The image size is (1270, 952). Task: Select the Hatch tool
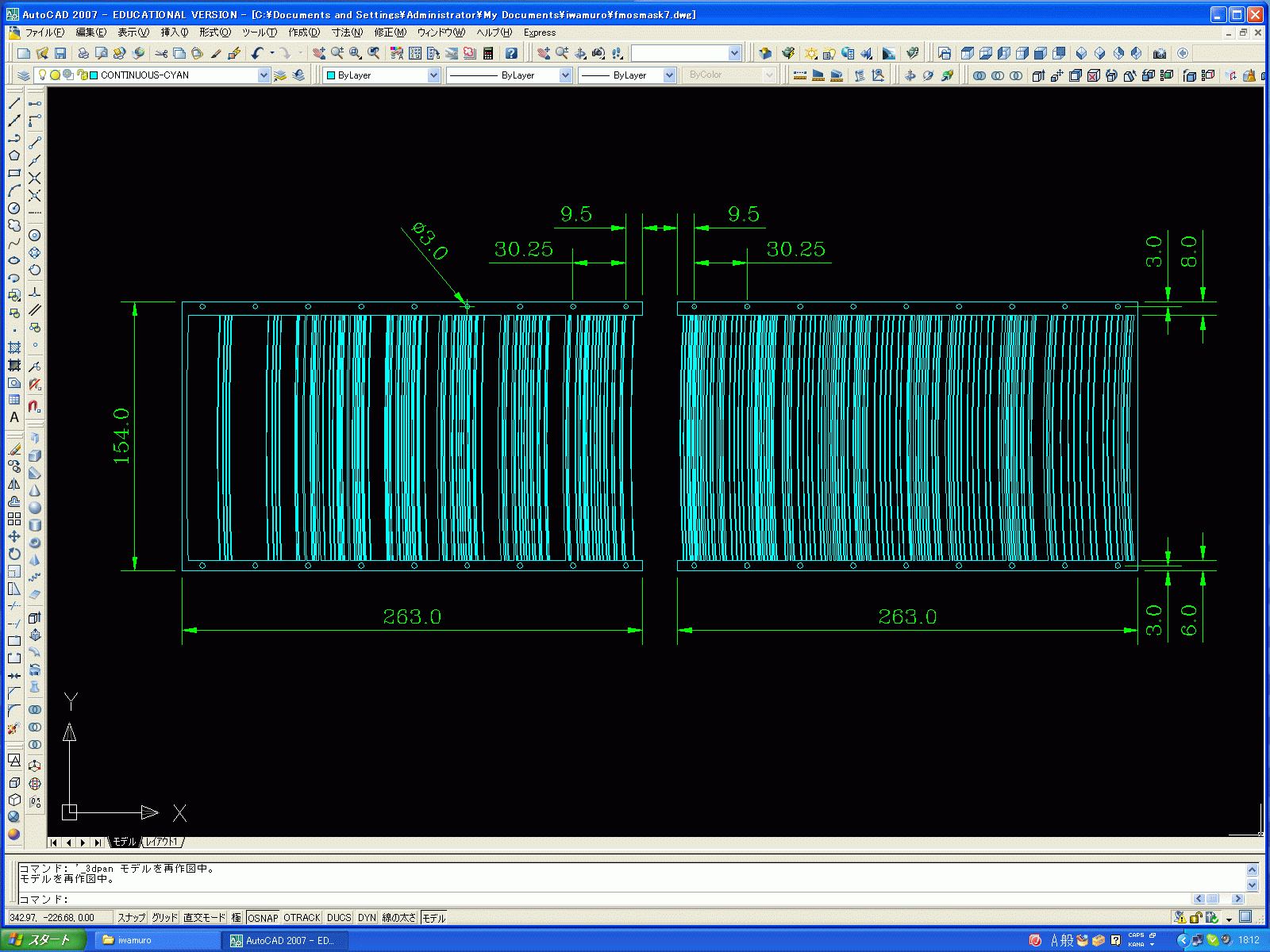(14, 347)
